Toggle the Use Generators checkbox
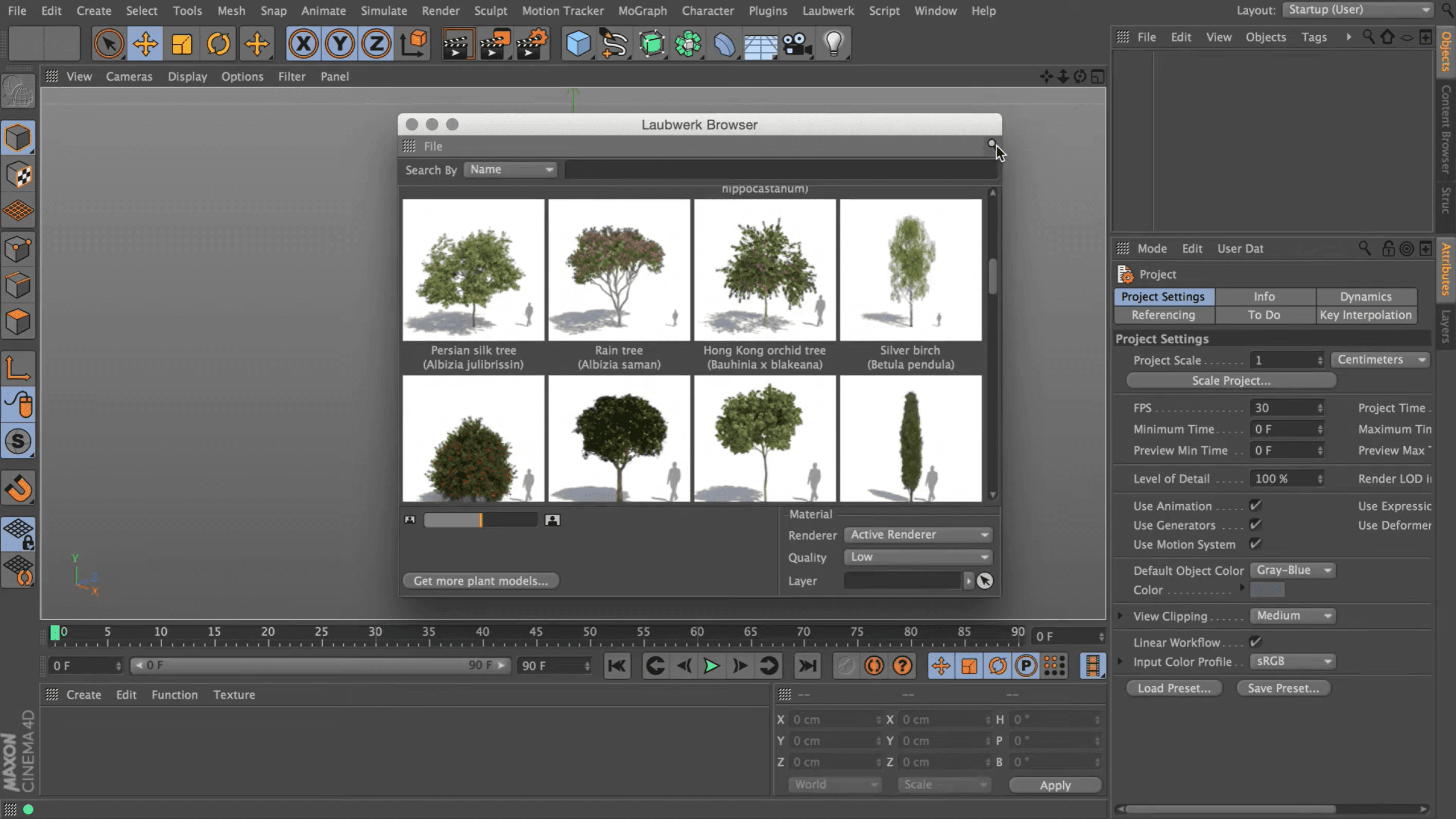1456x819 pixels. [1255, 525]
